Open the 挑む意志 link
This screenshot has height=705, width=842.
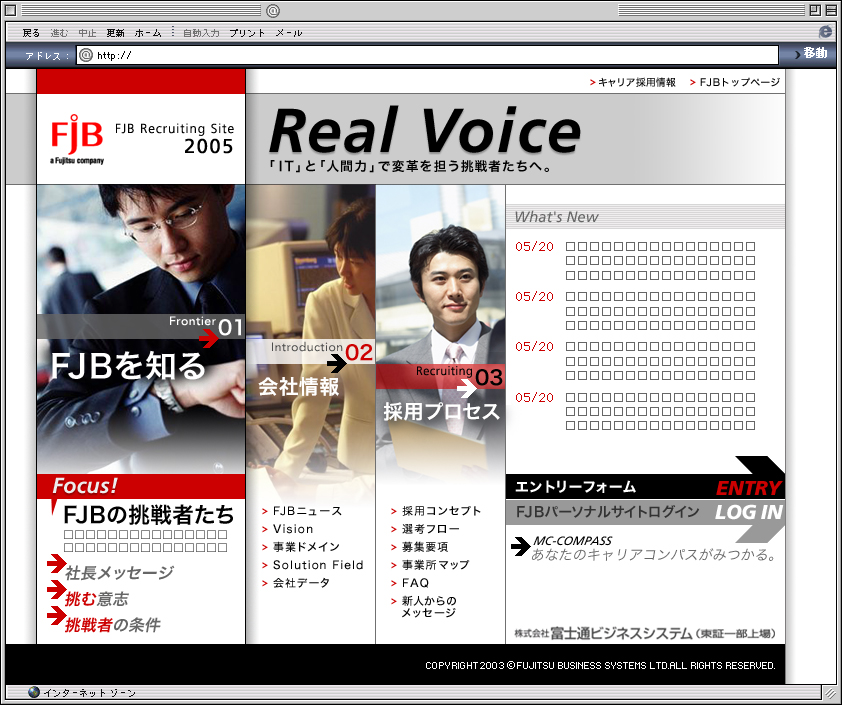pos(97,599)
